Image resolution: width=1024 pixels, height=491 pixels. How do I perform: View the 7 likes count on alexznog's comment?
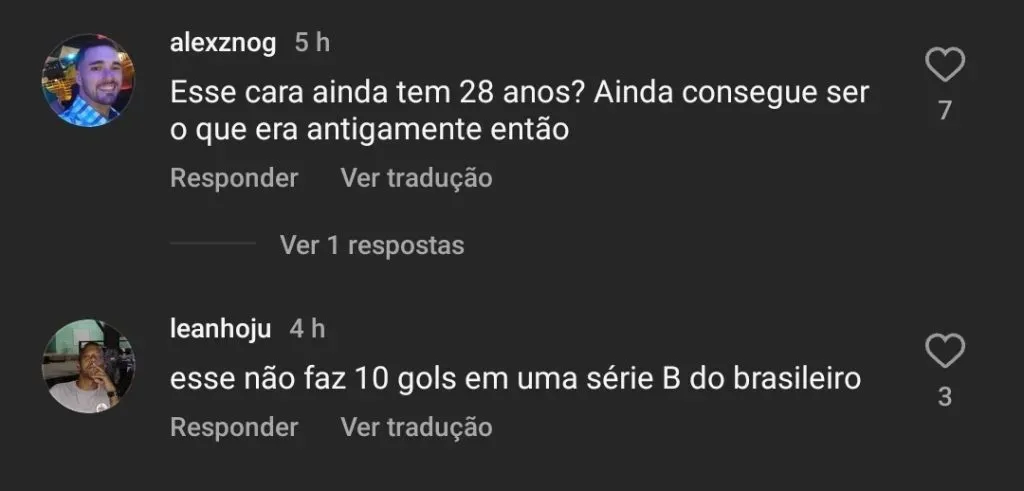(x=944, y=111)
